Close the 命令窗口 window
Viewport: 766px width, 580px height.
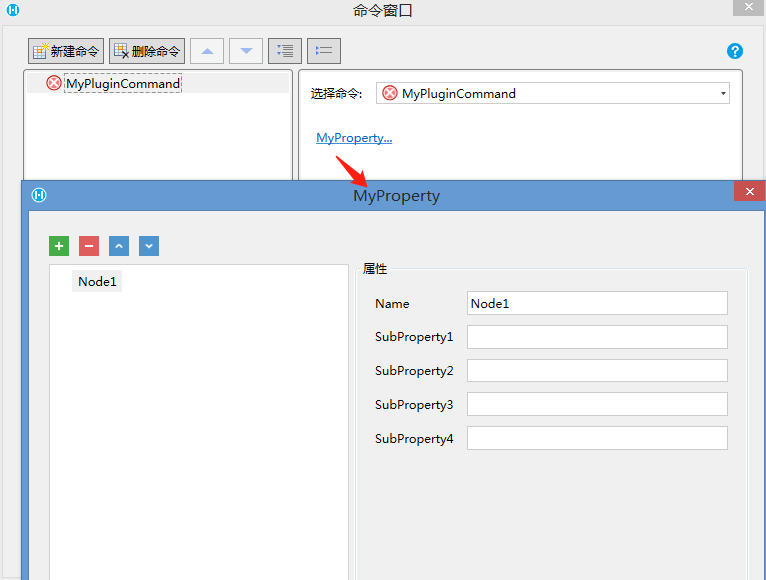tap(748, 7)
